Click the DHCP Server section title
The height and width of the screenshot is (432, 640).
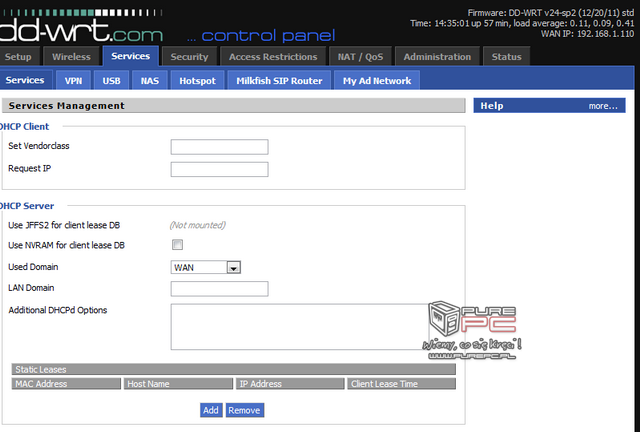click(27, 206)
